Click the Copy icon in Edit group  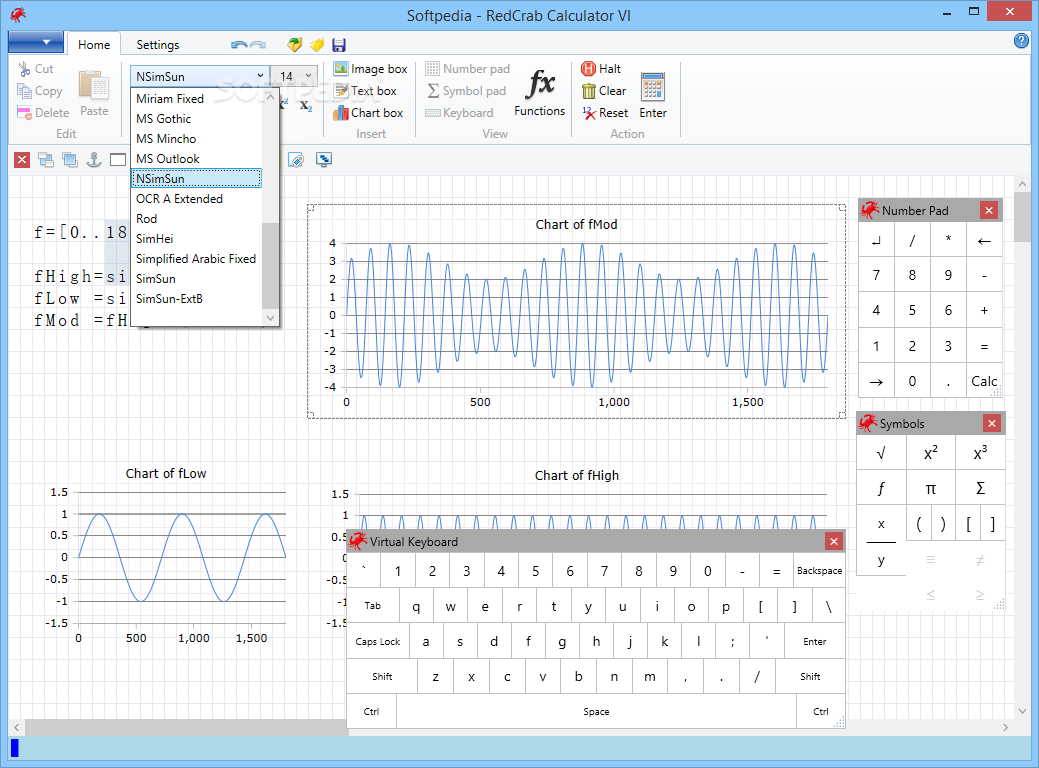[x=25, y=91]
